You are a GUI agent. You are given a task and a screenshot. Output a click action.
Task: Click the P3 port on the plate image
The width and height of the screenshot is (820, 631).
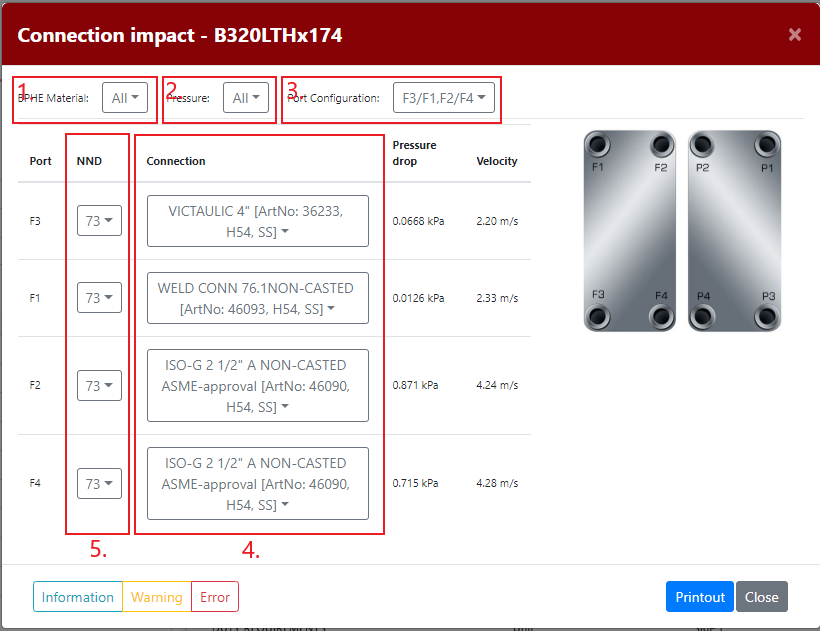point(767,316)
